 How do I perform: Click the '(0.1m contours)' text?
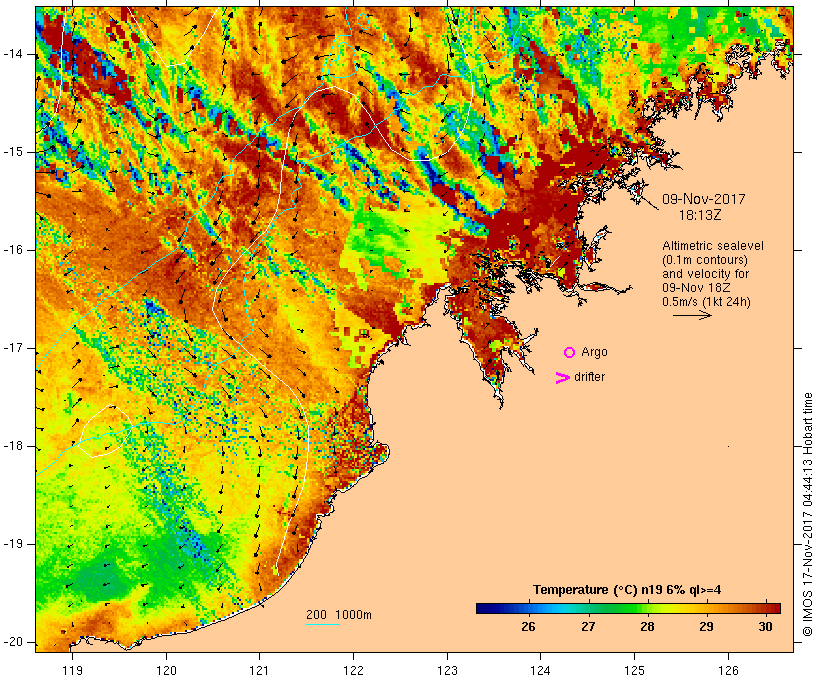click(x=704, y=260)
